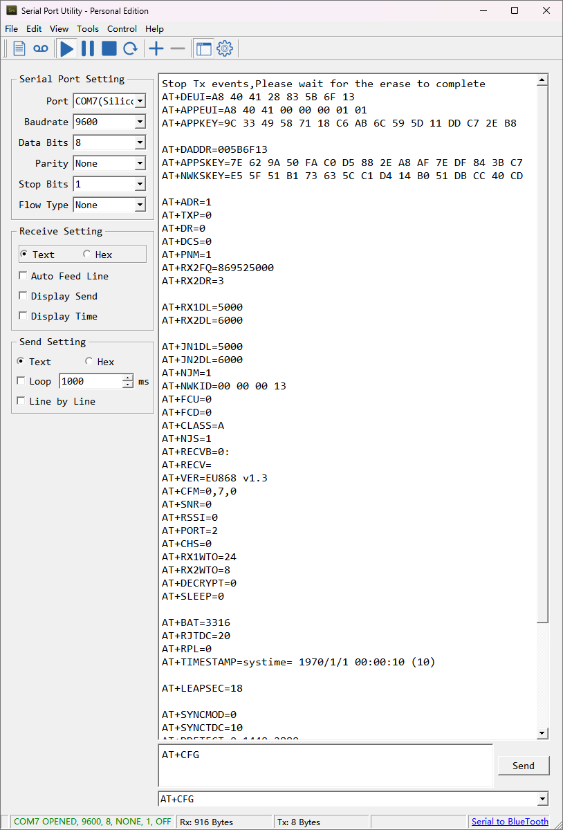The height and width of the screenshot is (830, 563).
Task: Open settings via the gear icon
Action: (x=225, y=49)
